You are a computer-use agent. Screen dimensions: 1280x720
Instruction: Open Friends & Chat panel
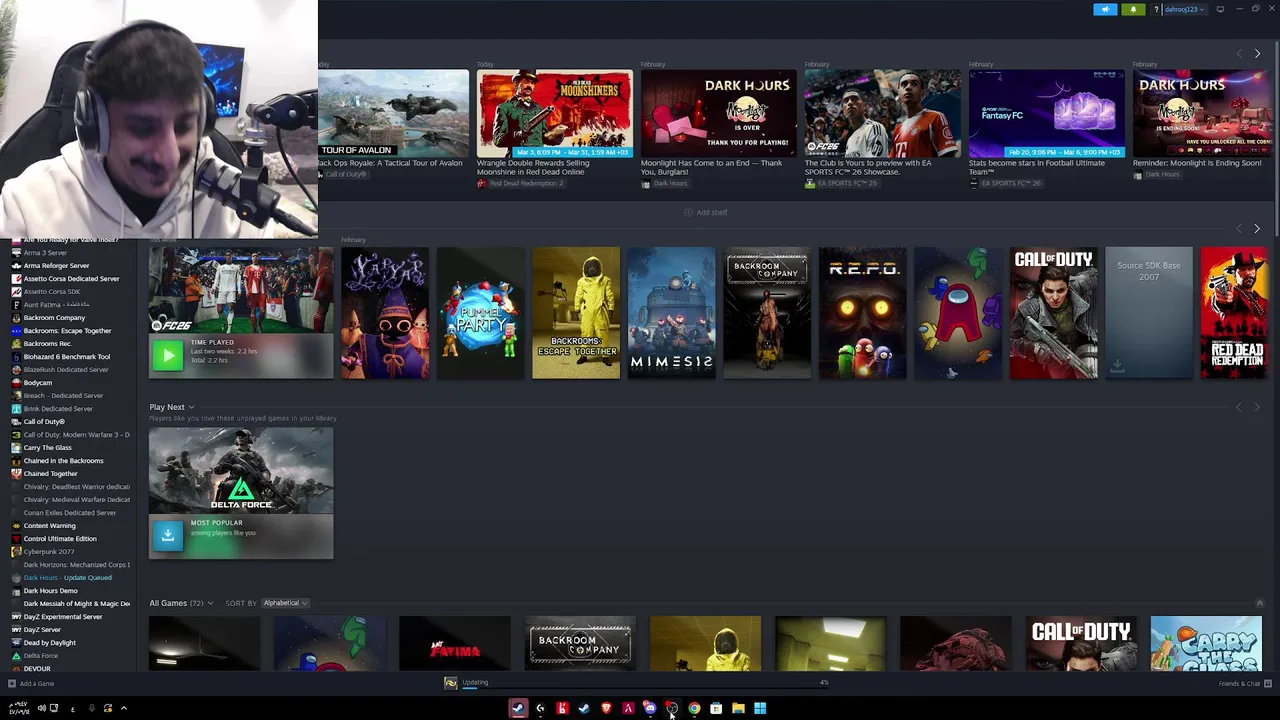tap(1244, 684)
